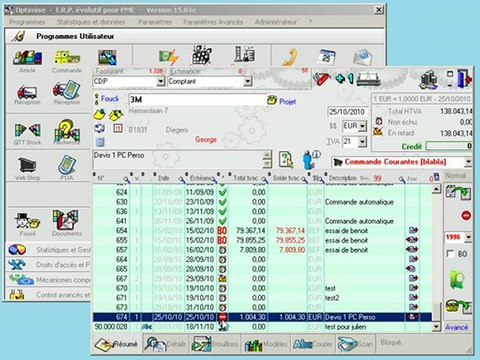Open the Statistiques et données menu
Viewport: 480px width, 360px height.
[91, 22]
